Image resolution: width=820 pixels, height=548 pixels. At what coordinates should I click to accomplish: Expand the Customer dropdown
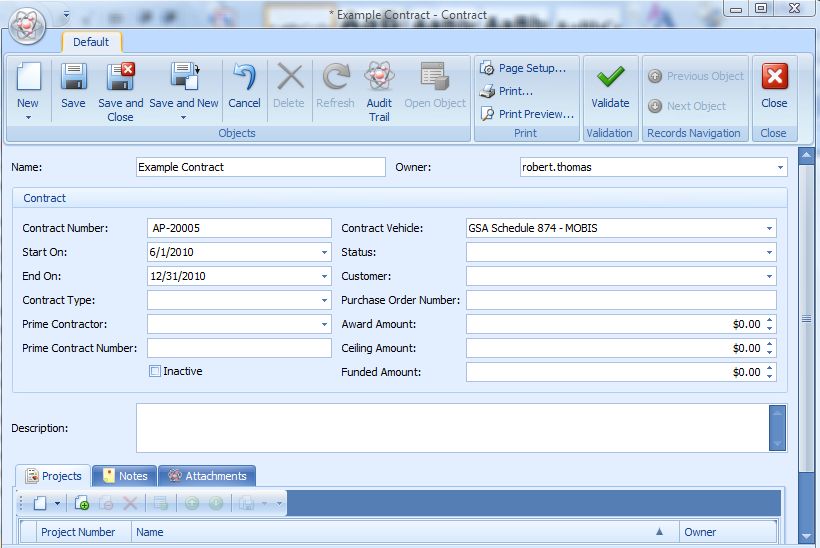pyautogui.click(x=769, y=277)
